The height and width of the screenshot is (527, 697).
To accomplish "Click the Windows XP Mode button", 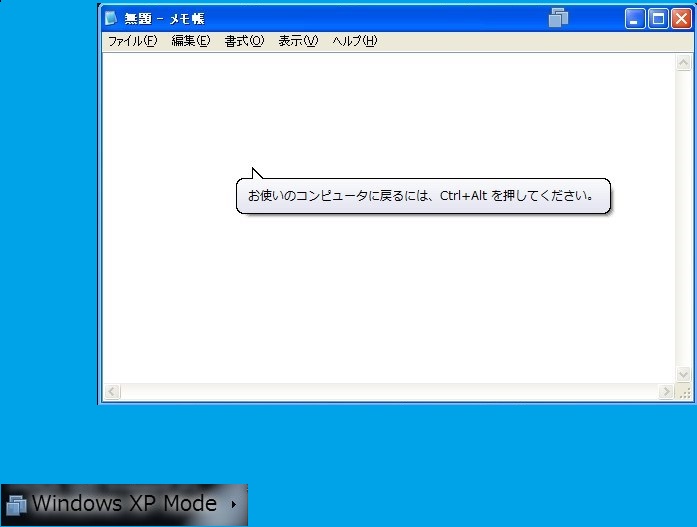I will click(124, 505).
